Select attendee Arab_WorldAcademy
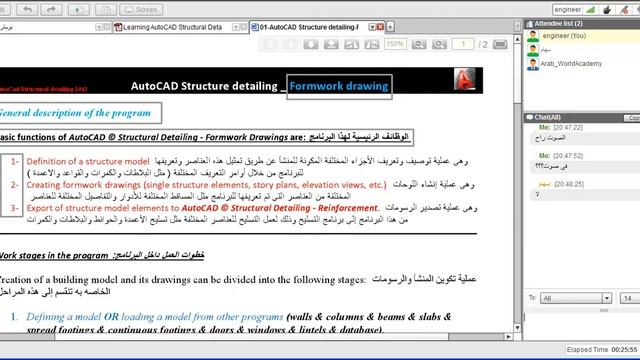 [582, 64]
